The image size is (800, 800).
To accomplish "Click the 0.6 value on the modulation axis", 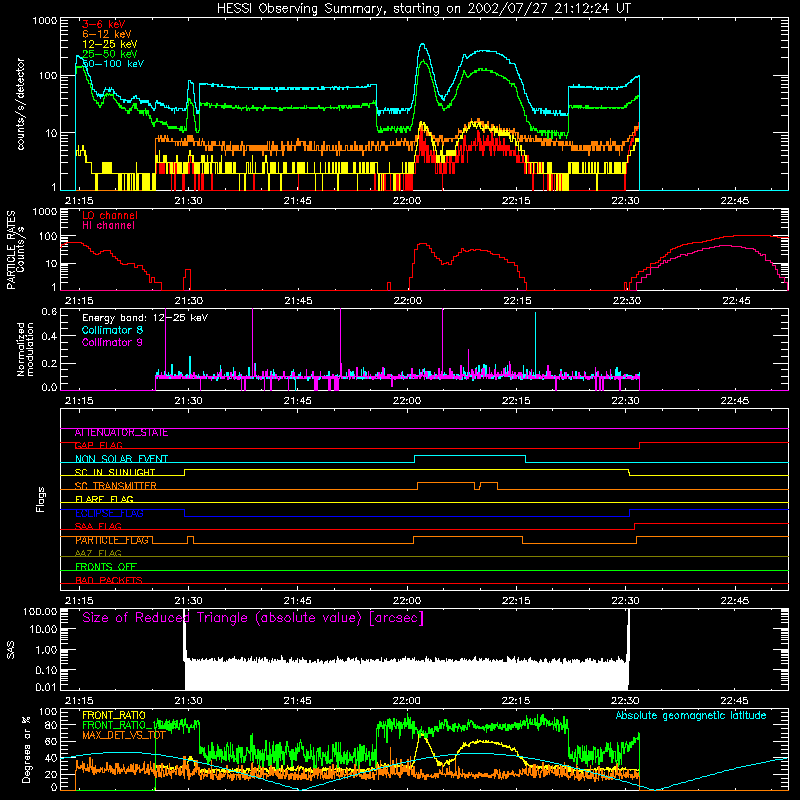I will pos(49,312).
